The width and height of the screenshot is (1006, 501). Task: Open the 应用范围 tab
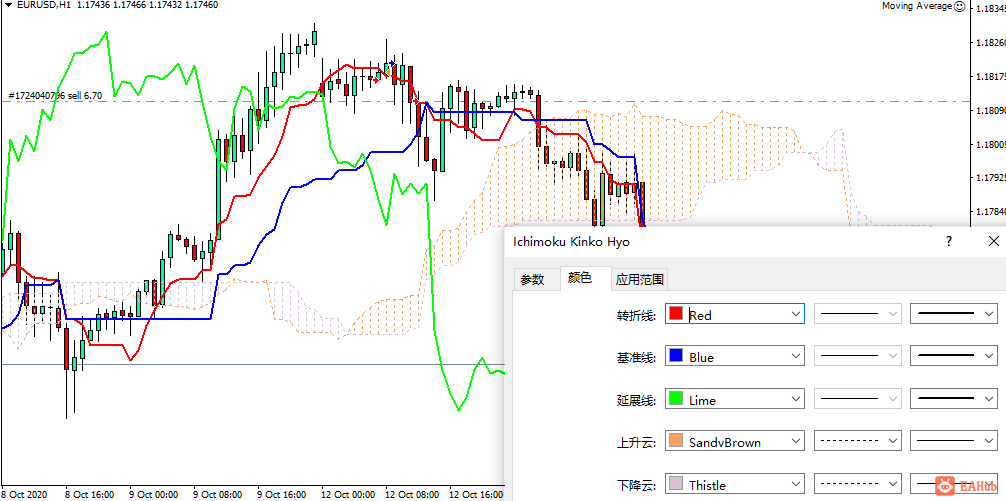(640, 280)
